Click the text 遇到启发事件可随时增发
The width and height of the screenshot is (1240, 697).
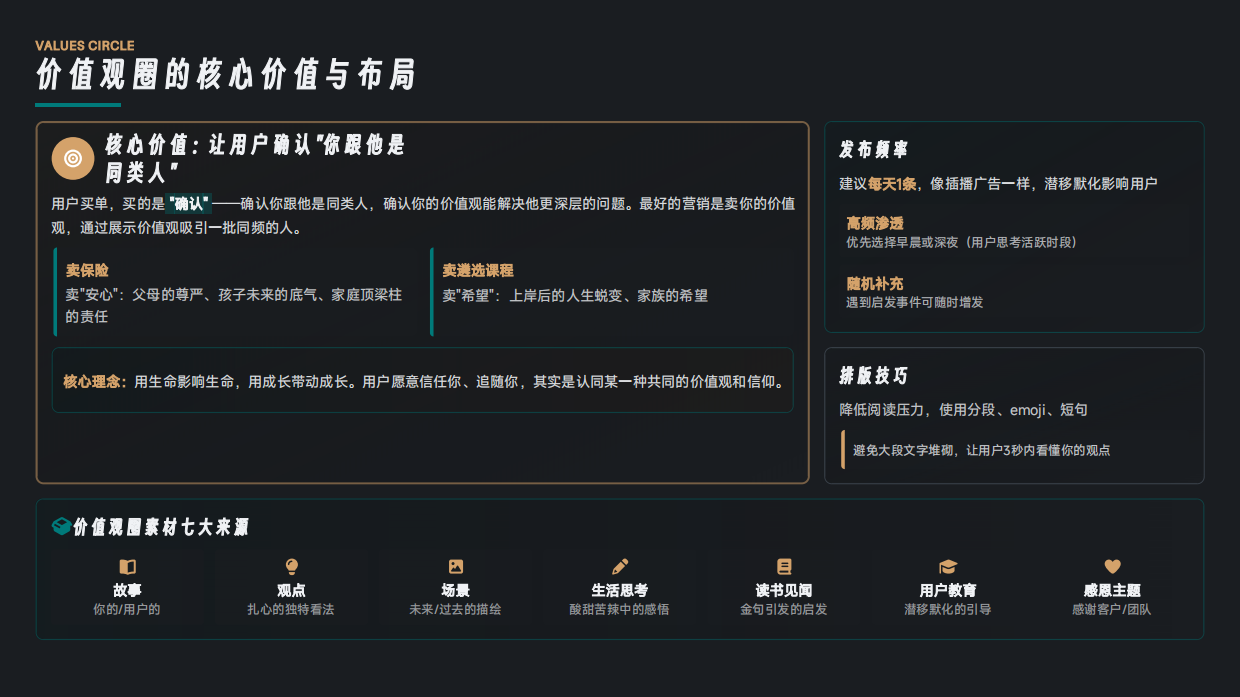(x=915, y=302)
